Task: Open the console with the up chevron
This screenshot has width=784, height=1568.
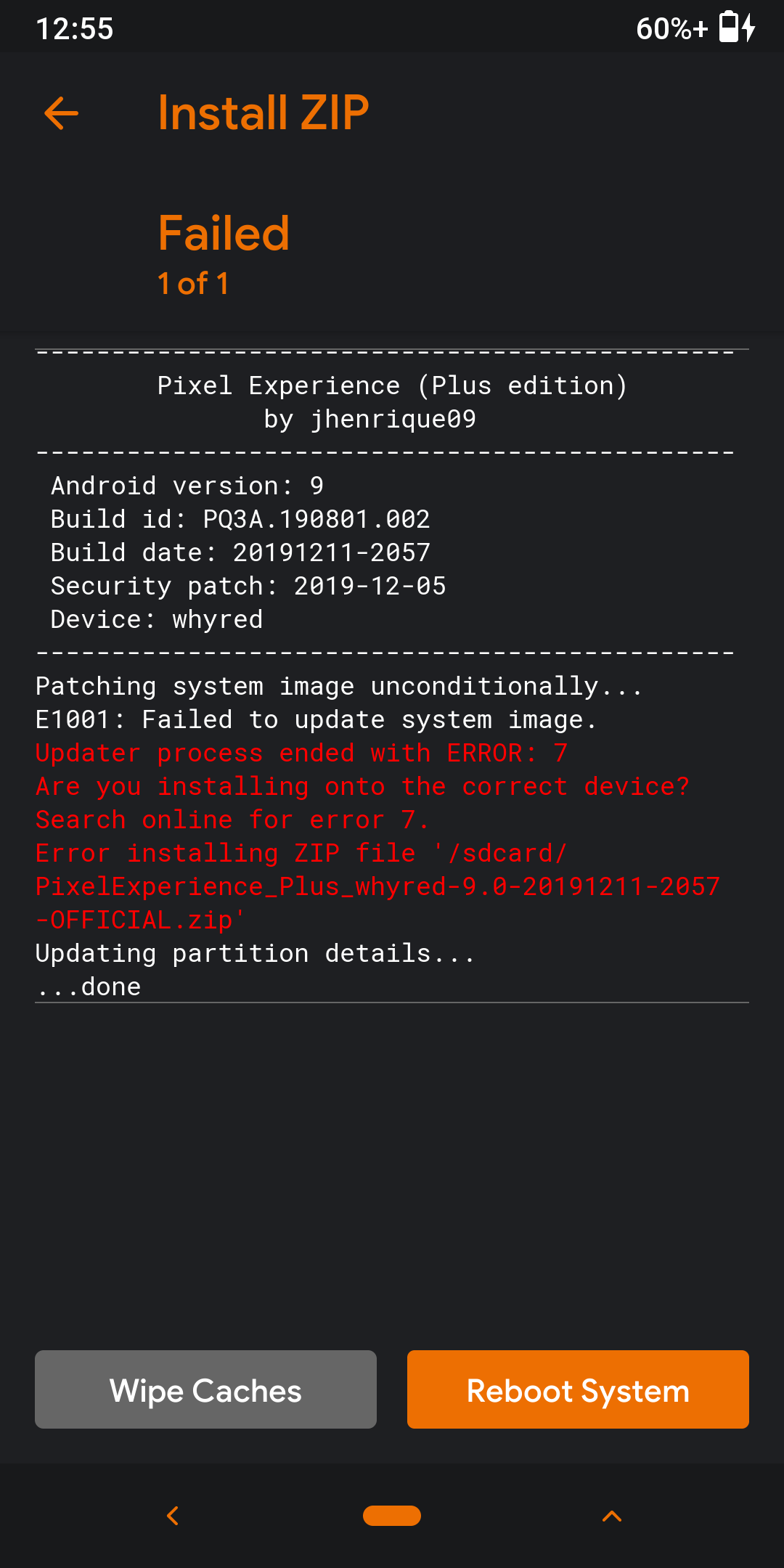Action: pos(612,1516)
